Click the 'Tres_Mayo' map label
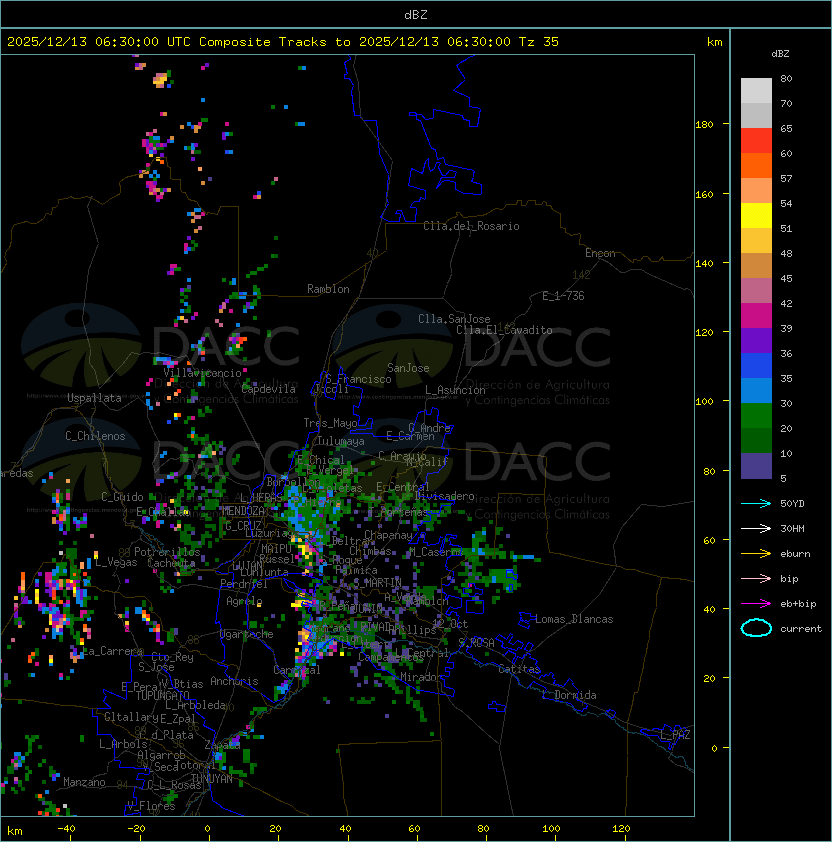The height and width of the screenshot is (842, 832). 330,423
